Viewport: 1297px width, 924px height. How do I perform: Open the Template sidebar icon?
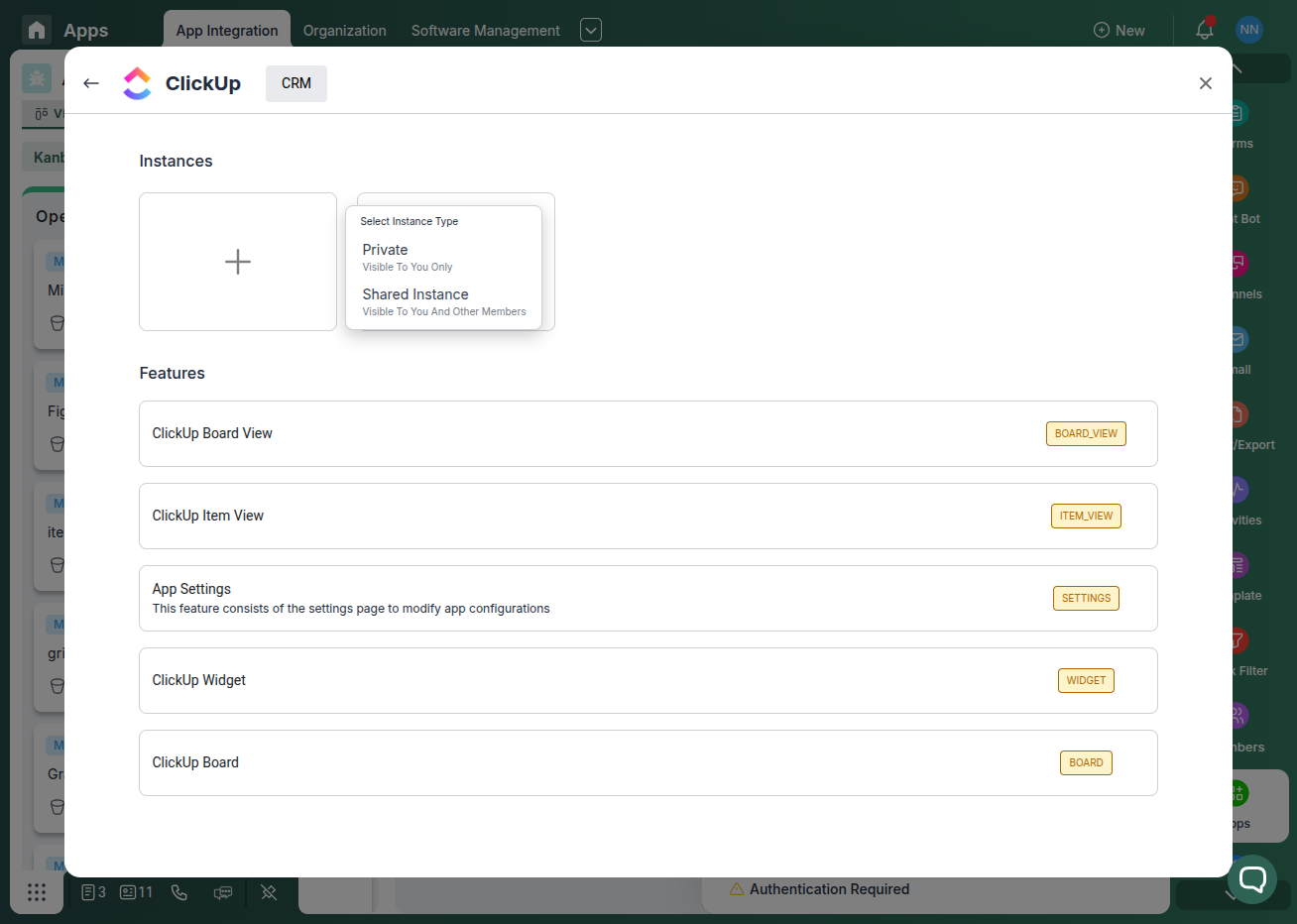[1237, 565]
